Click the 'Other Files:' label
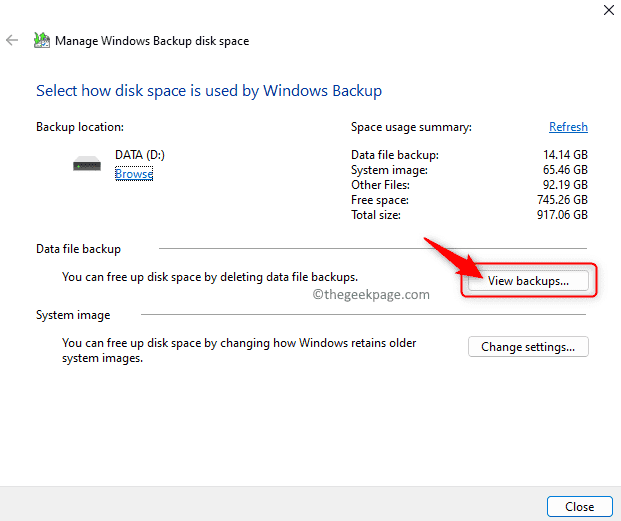The height and width of the screenshot is (521, 621). tap(380, 185)
